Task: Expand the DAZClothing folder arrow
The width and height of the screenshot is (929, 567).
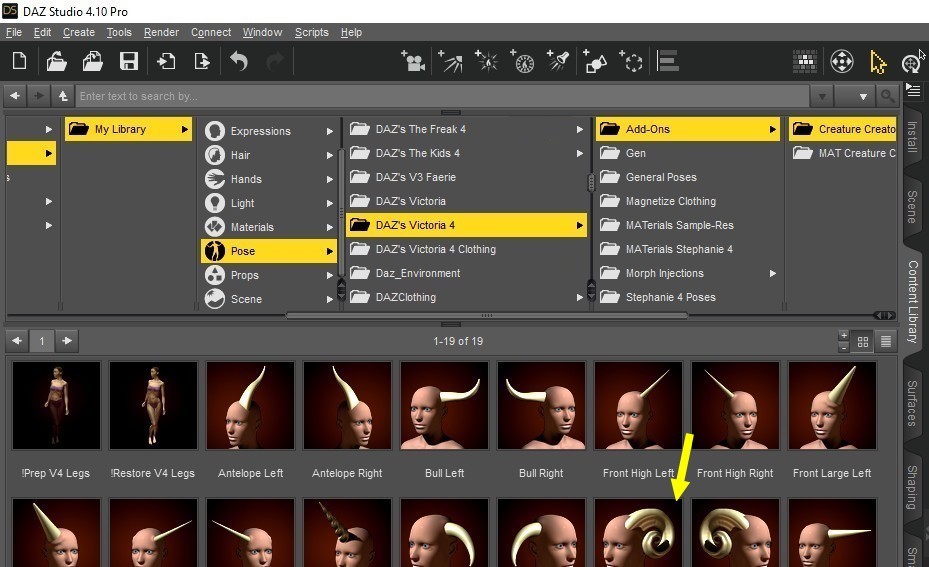Action: click(x=579, y=297)
